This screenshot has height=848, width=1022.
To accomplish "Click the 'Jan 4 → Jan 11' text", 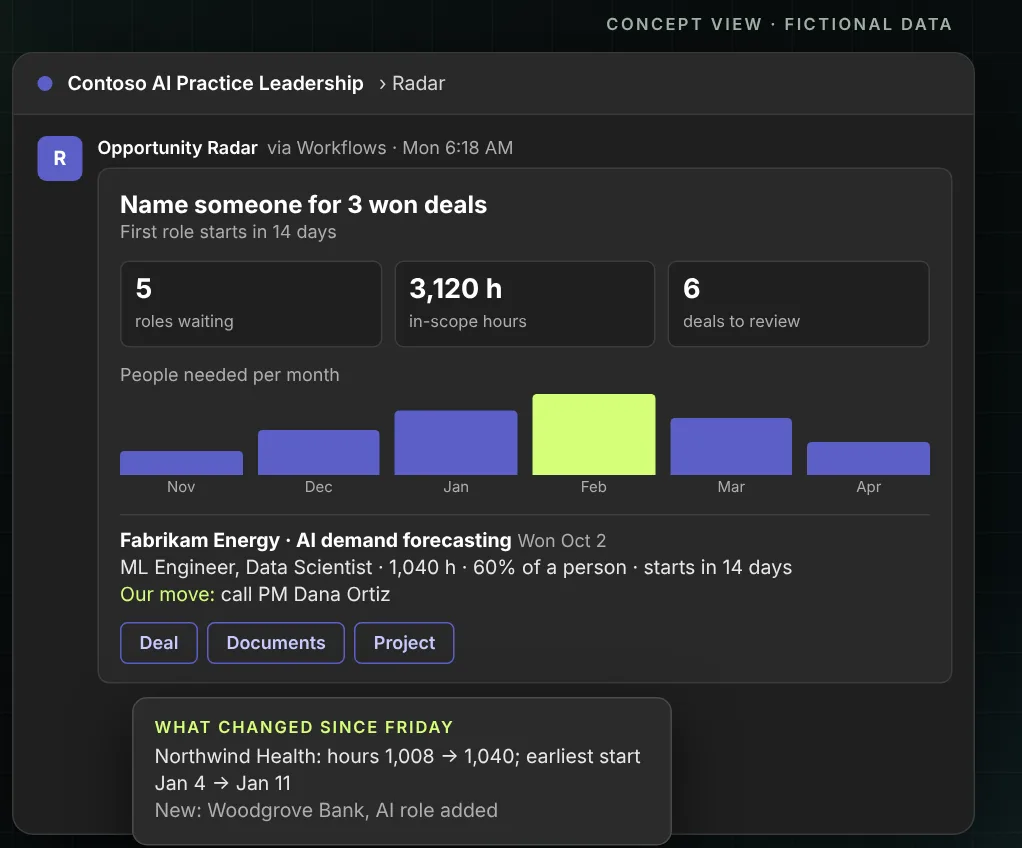I will (223, 783).
